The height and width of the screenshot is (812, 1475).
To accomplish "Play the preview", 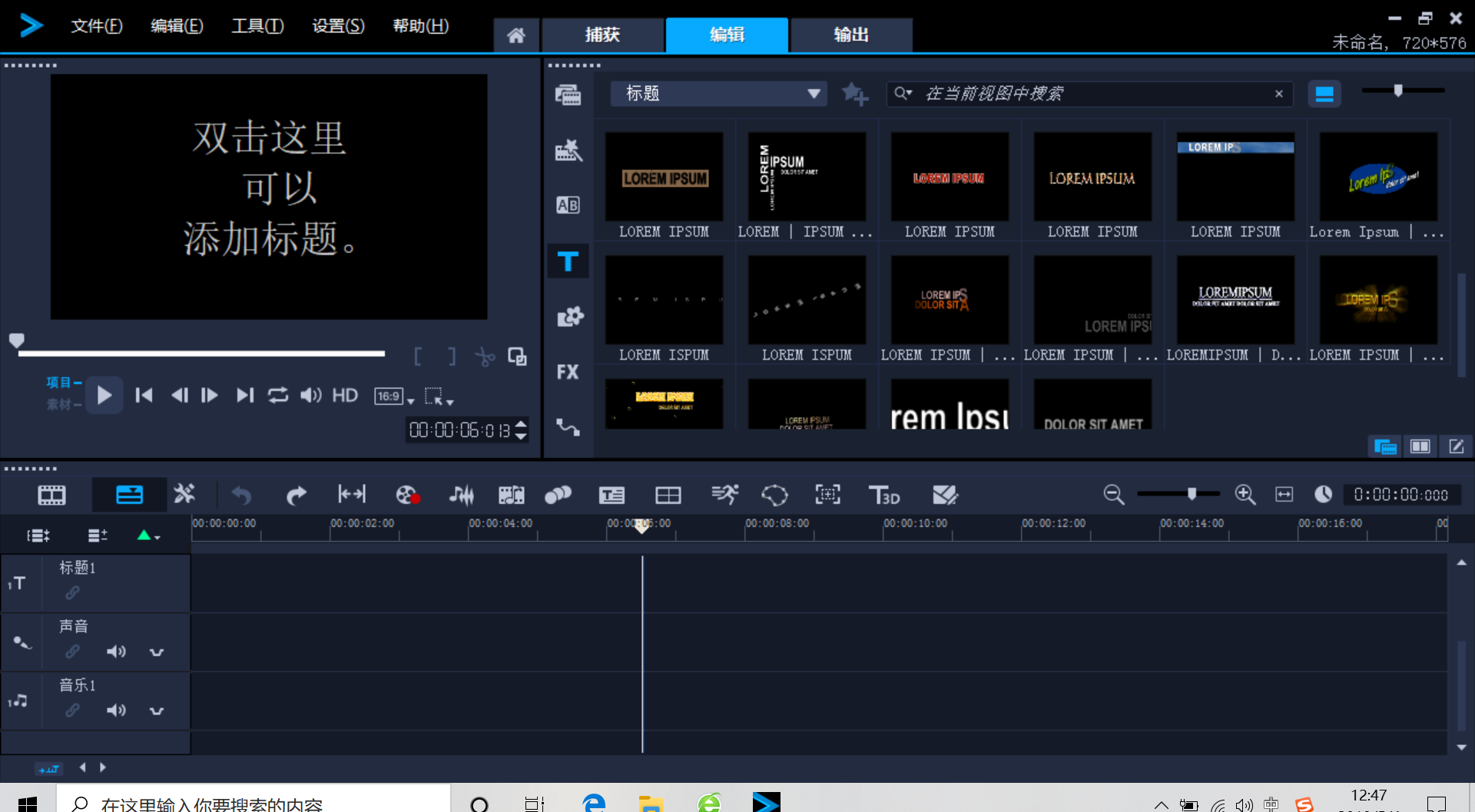I will [104, 396].
